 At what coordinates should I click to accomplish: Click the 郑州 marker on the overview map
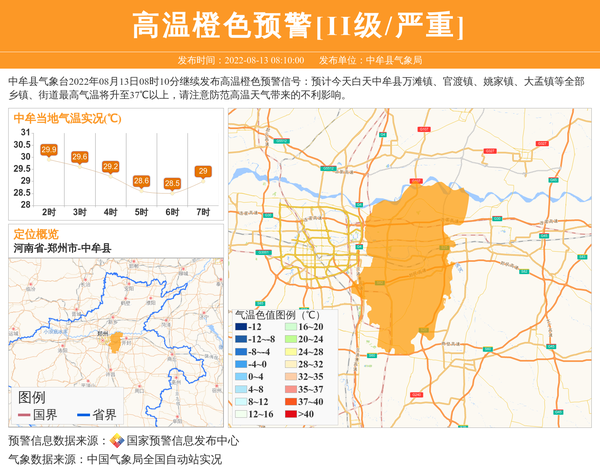103,334
